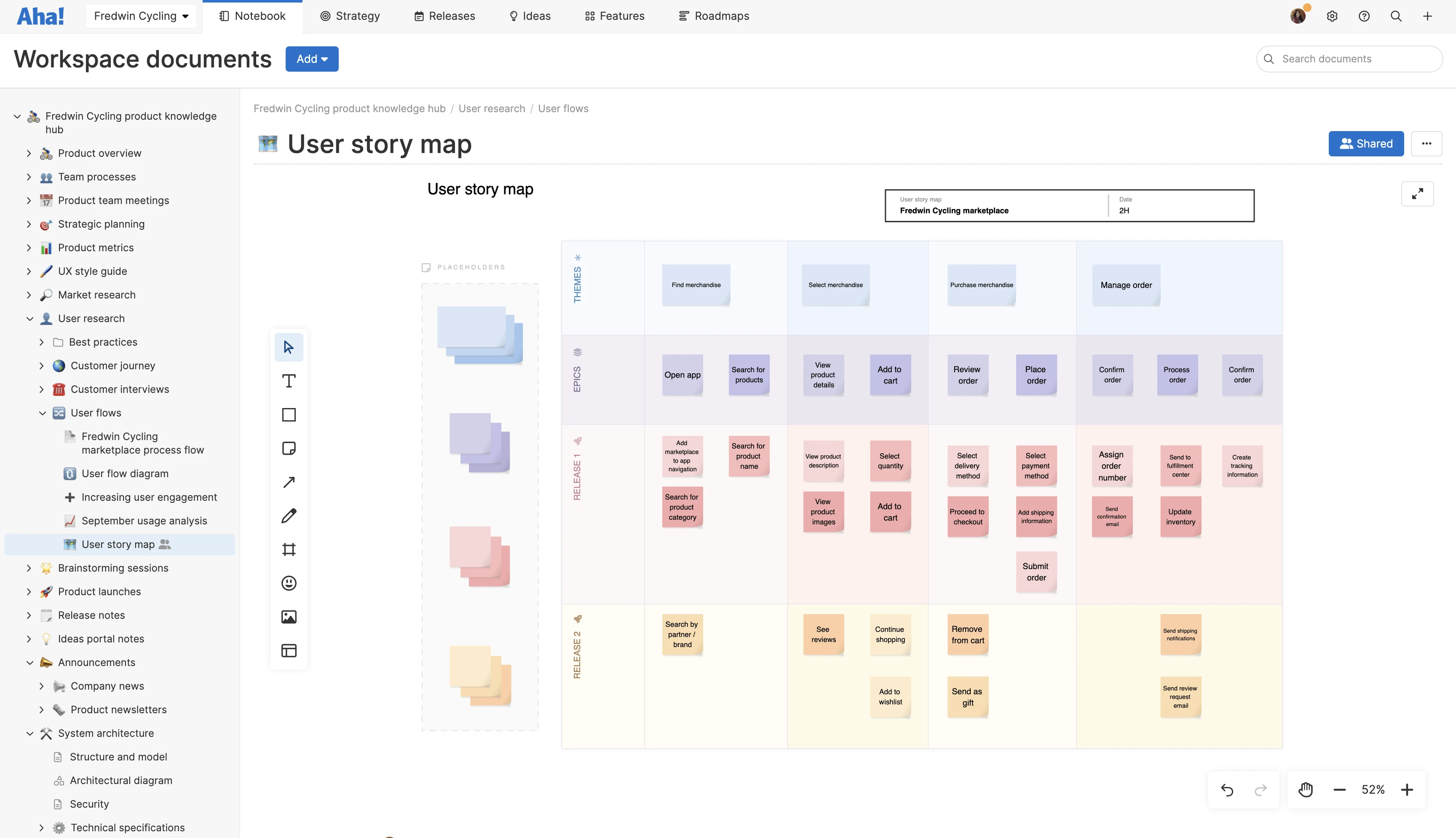Select the Sticky note tool
Image resolution: width=1456 pixels, height=838 pixels.
click(289, 449)
